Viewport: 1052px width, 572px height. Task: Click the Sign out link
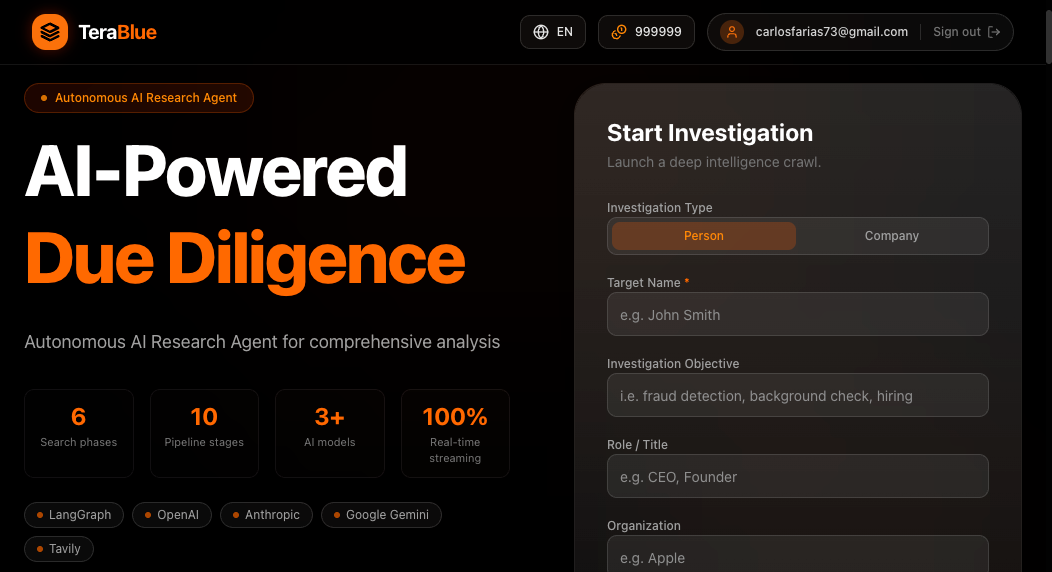pyautogui.click(x=966, y=32)
